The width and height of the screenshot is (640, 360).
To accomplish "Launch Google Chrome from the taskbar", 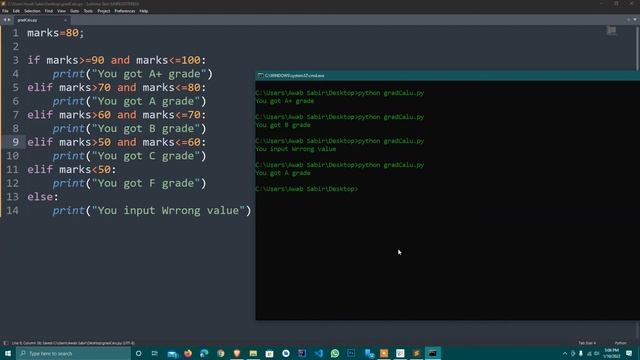I will [221, 353].
